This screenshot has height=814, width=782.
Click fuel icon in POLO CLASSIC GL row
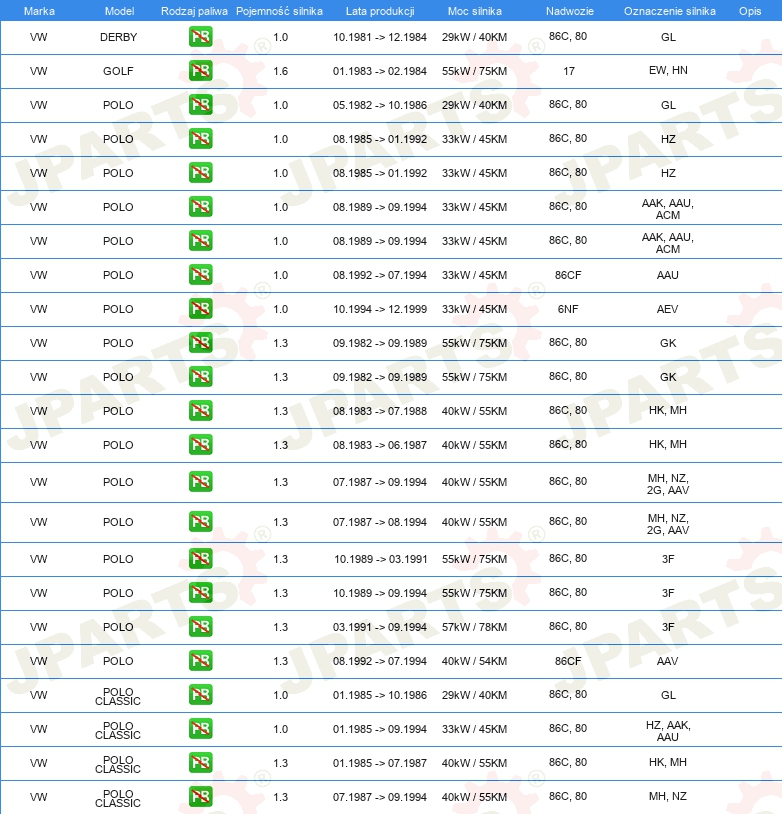point(200,695)
